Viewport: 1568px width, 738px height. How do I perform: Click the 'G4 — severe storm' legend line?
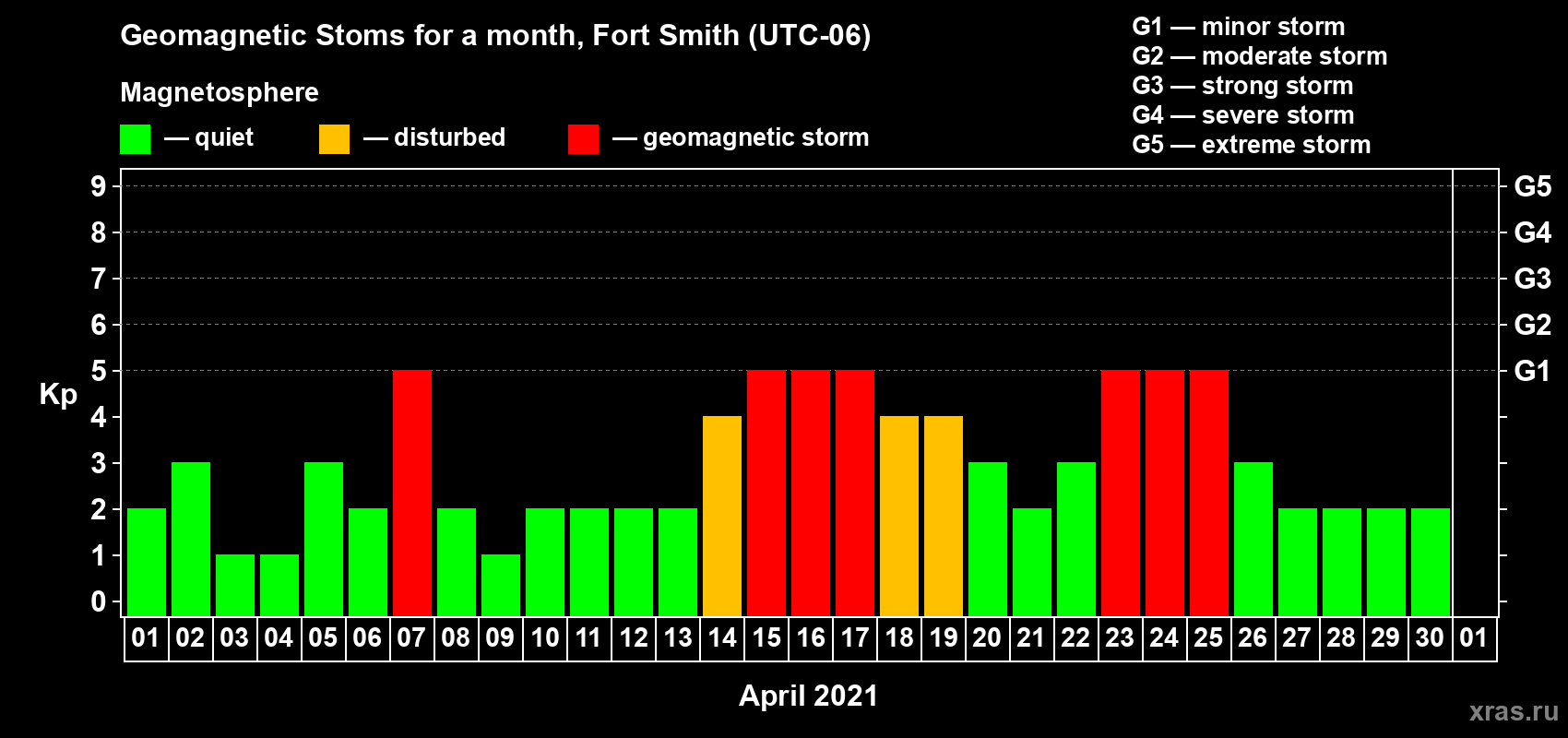coord(1242,115)
